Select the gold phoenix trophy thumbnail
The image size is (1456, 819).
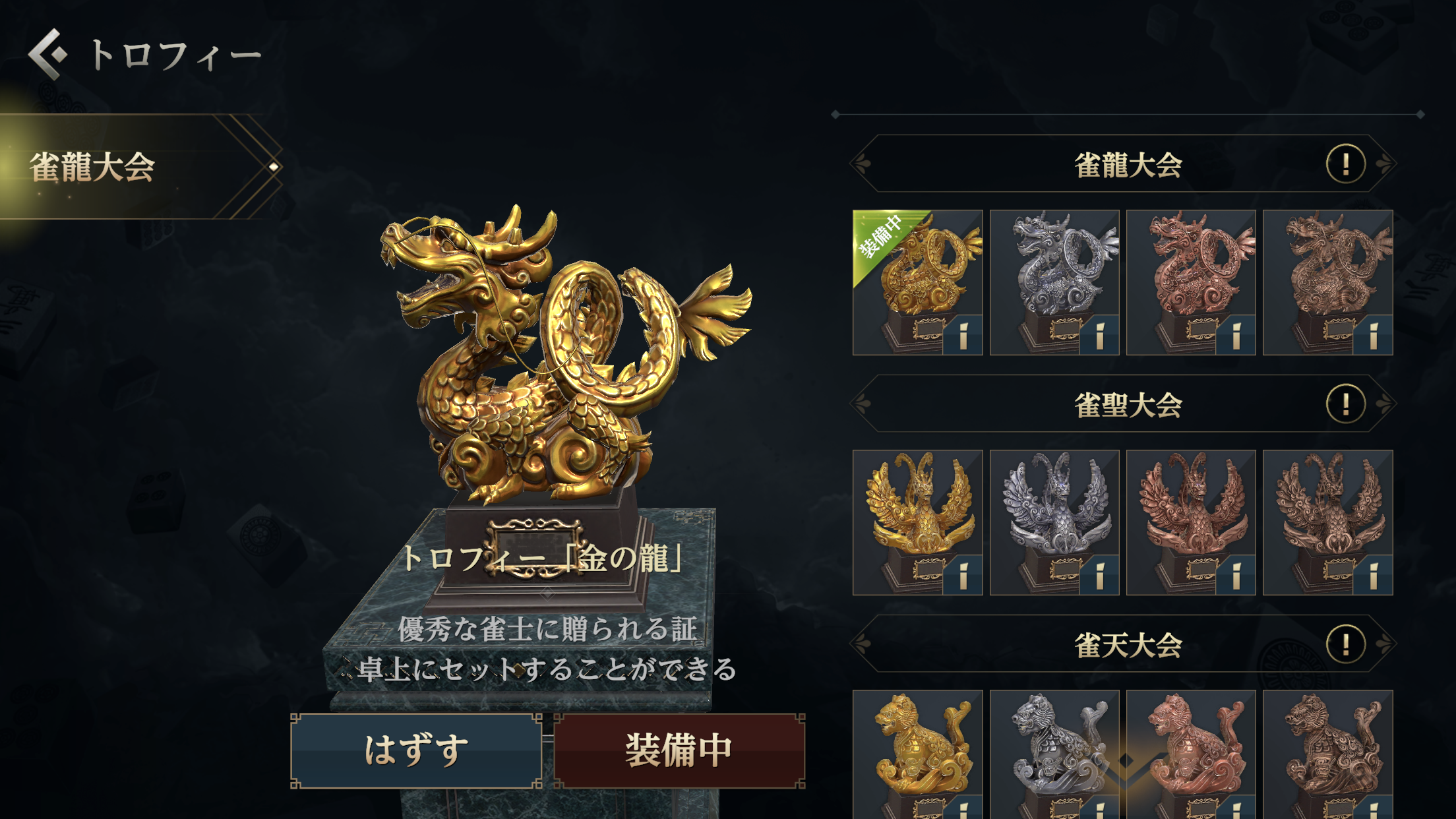[918, 522]
